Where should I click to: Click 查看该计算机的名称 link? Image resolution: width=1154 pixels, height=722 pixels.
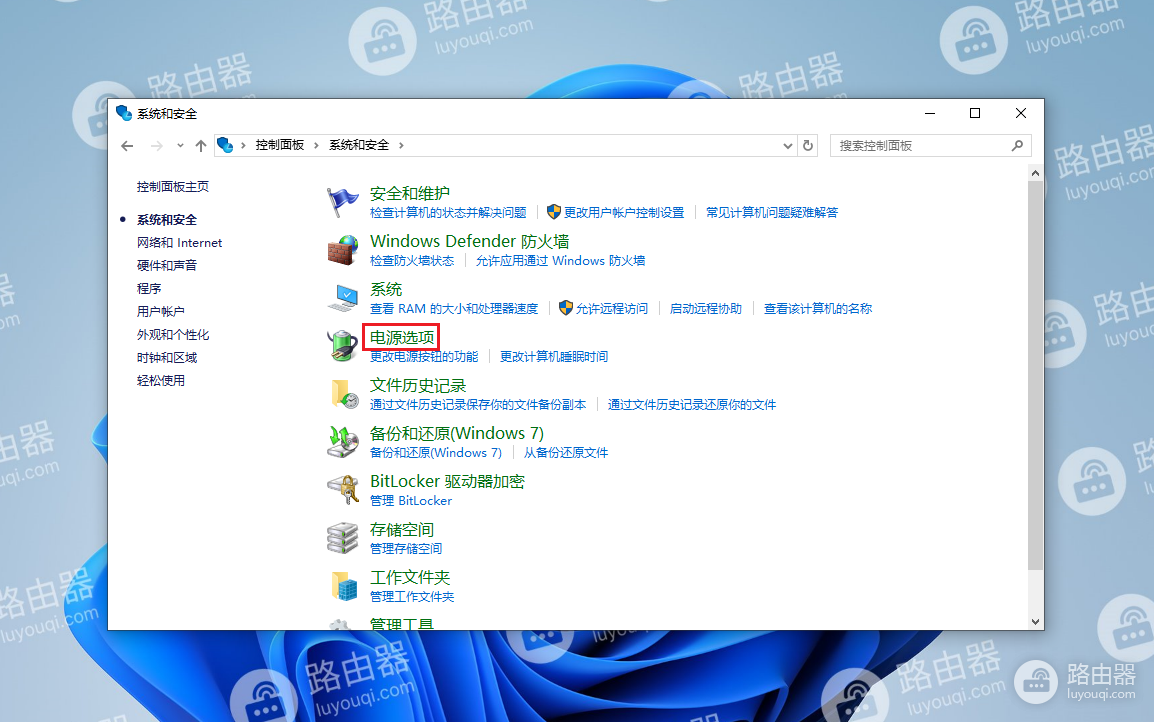point(818,308)
